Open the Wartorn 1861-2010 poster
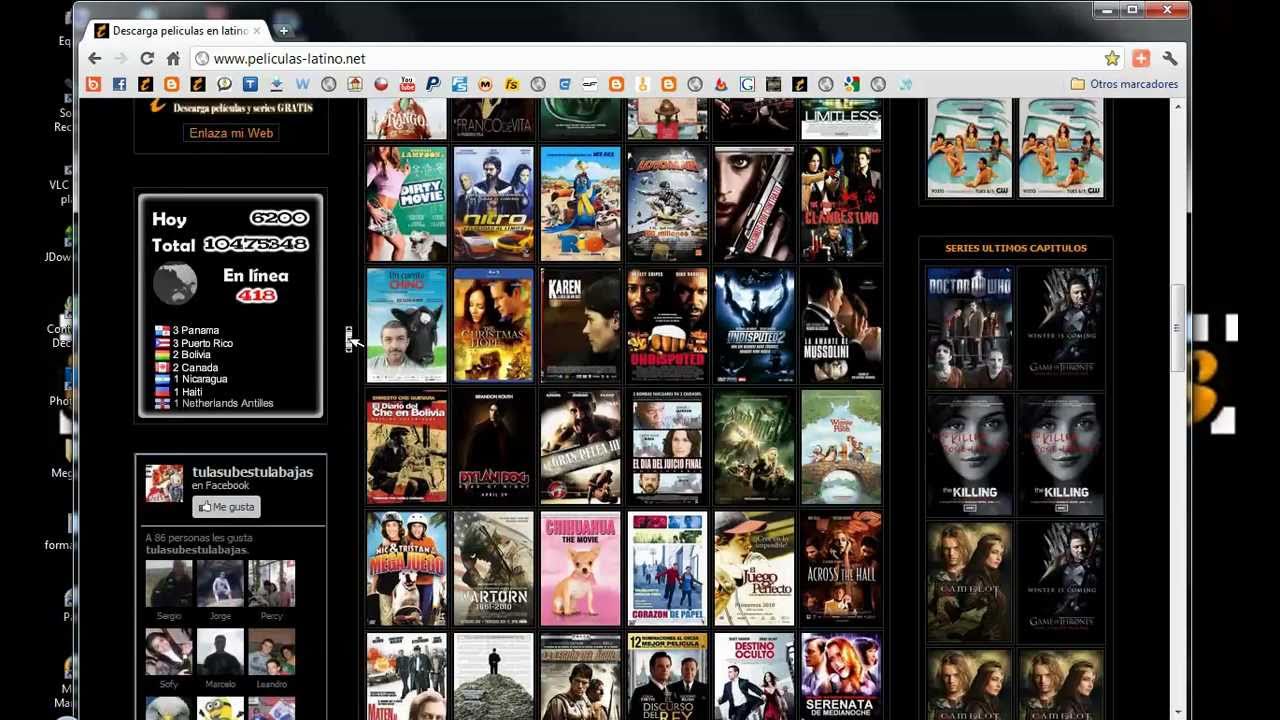The width and height of the screenshot is (1280, 720). click(493, 569)
